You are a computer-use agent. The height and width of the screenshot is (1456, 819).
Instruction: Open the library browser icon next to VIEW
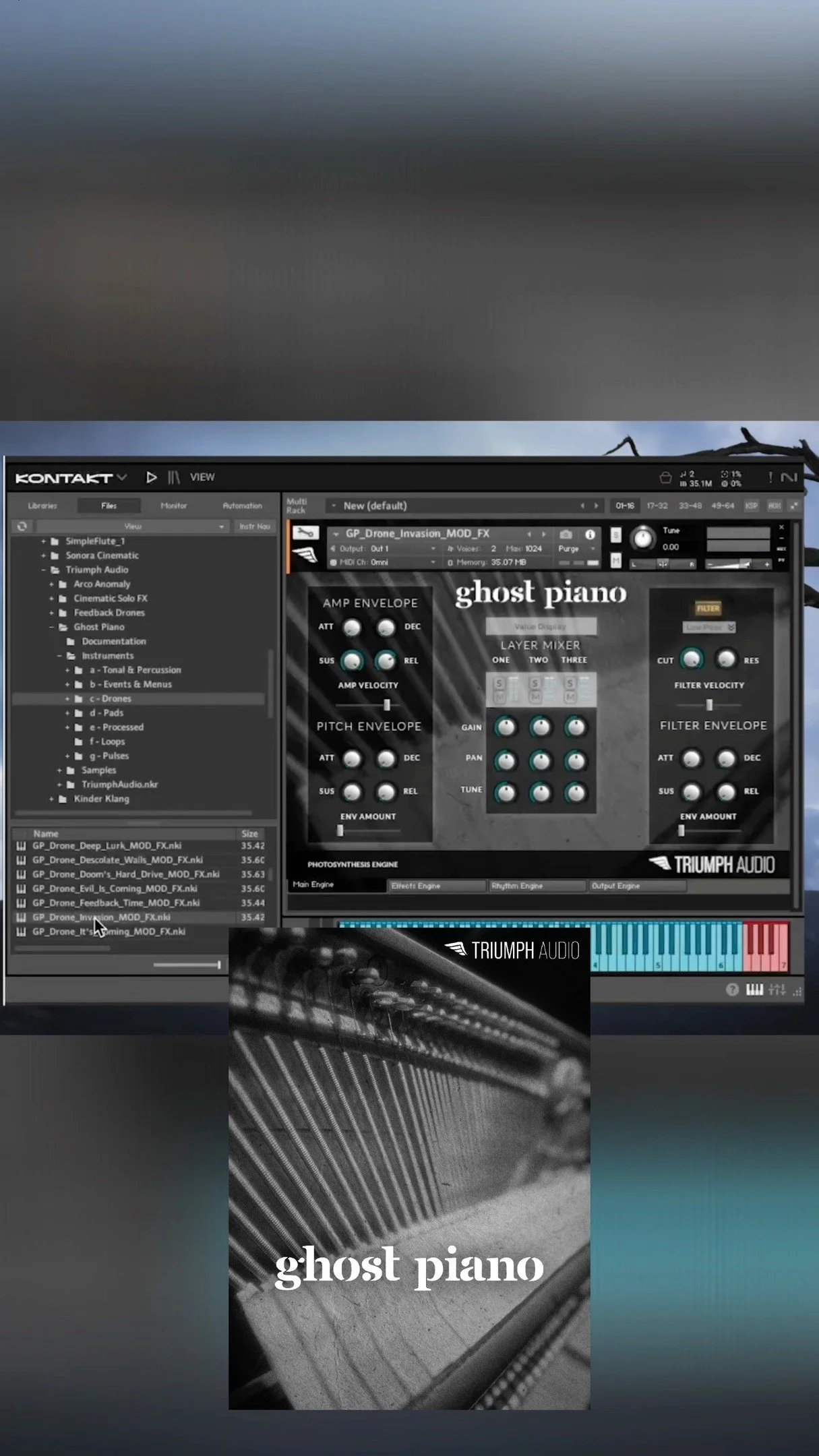174,477
